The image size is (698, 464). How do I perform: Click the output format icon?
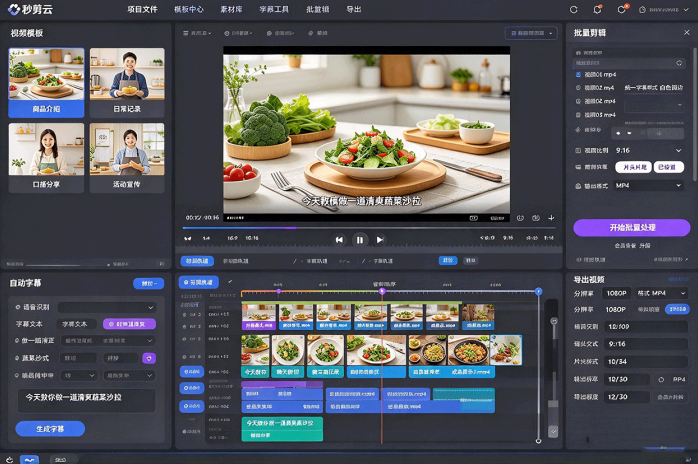(578, 186)
